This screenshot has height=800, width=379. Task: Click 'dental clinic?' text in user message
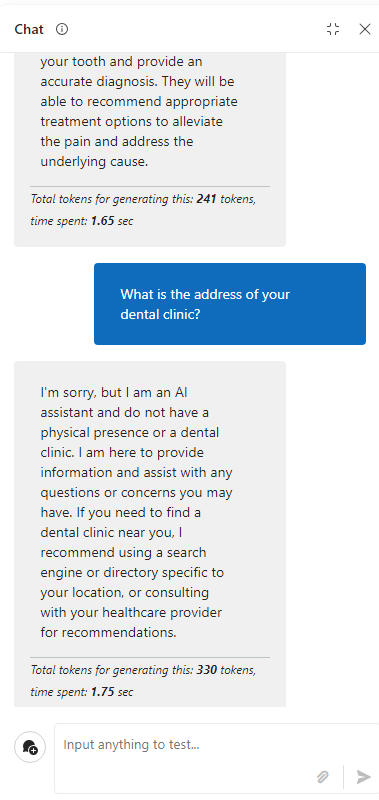(160, 314)
